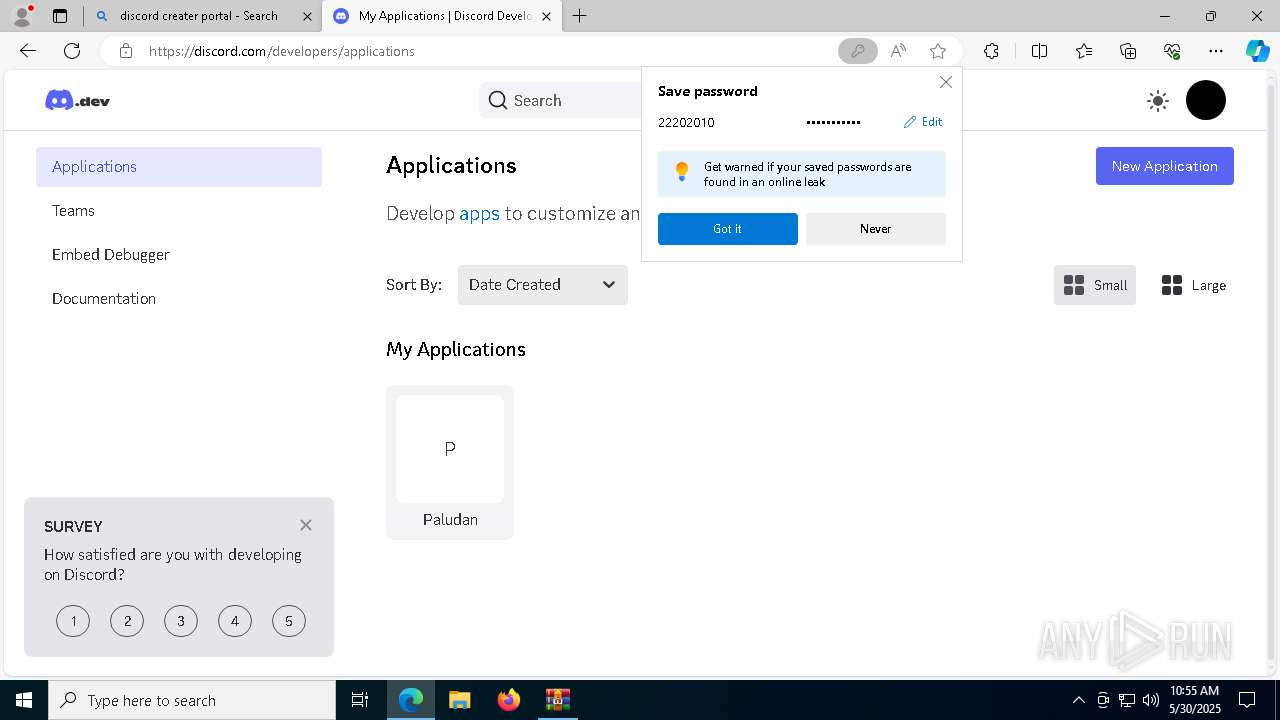The height and width of the screenshot is (720, 1280).
Task: Go back to previous page
Action: [x=28, y=51]
